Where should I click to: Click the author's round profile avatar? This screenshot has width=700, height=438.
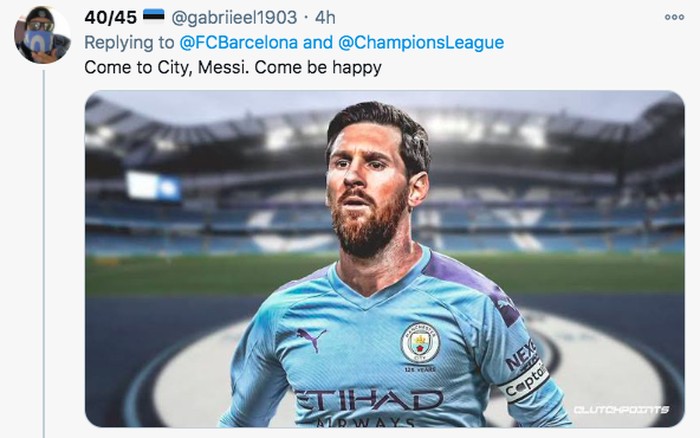[42, 35]
